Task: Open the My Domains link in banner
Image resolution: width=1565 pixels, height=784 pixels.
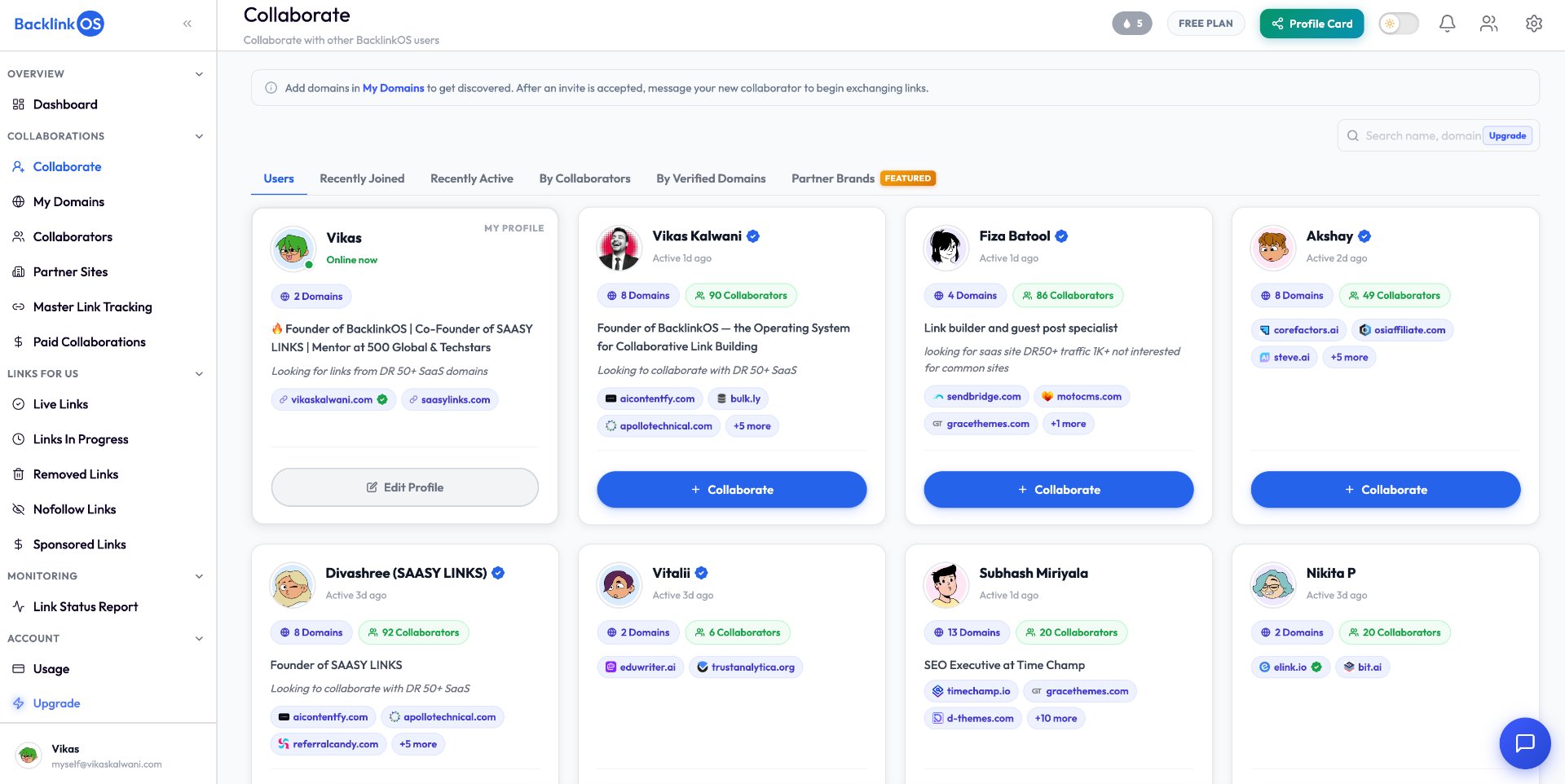Action: pyautogui.click(x=393, y=88)
